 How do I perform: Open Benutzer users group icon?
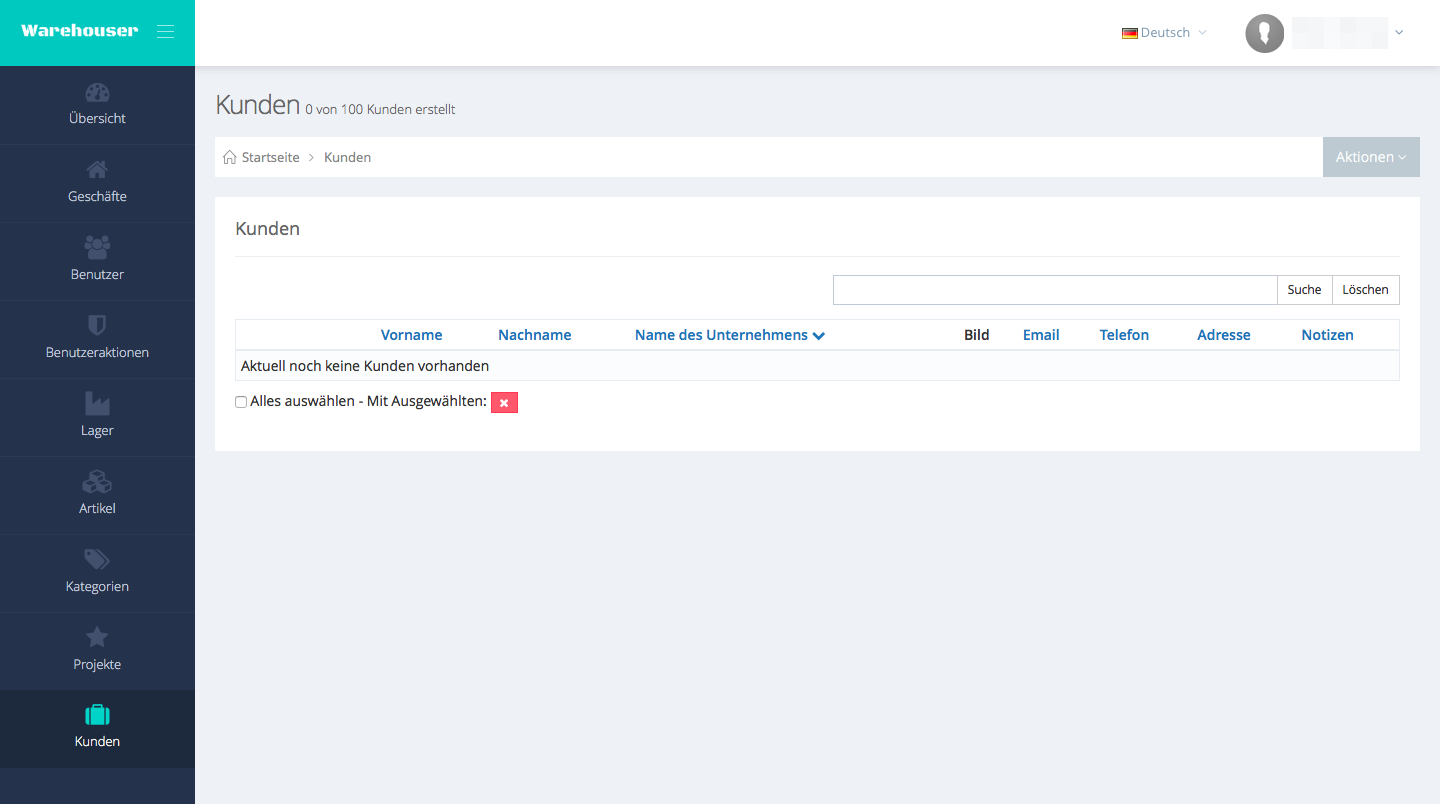(97, 247)
